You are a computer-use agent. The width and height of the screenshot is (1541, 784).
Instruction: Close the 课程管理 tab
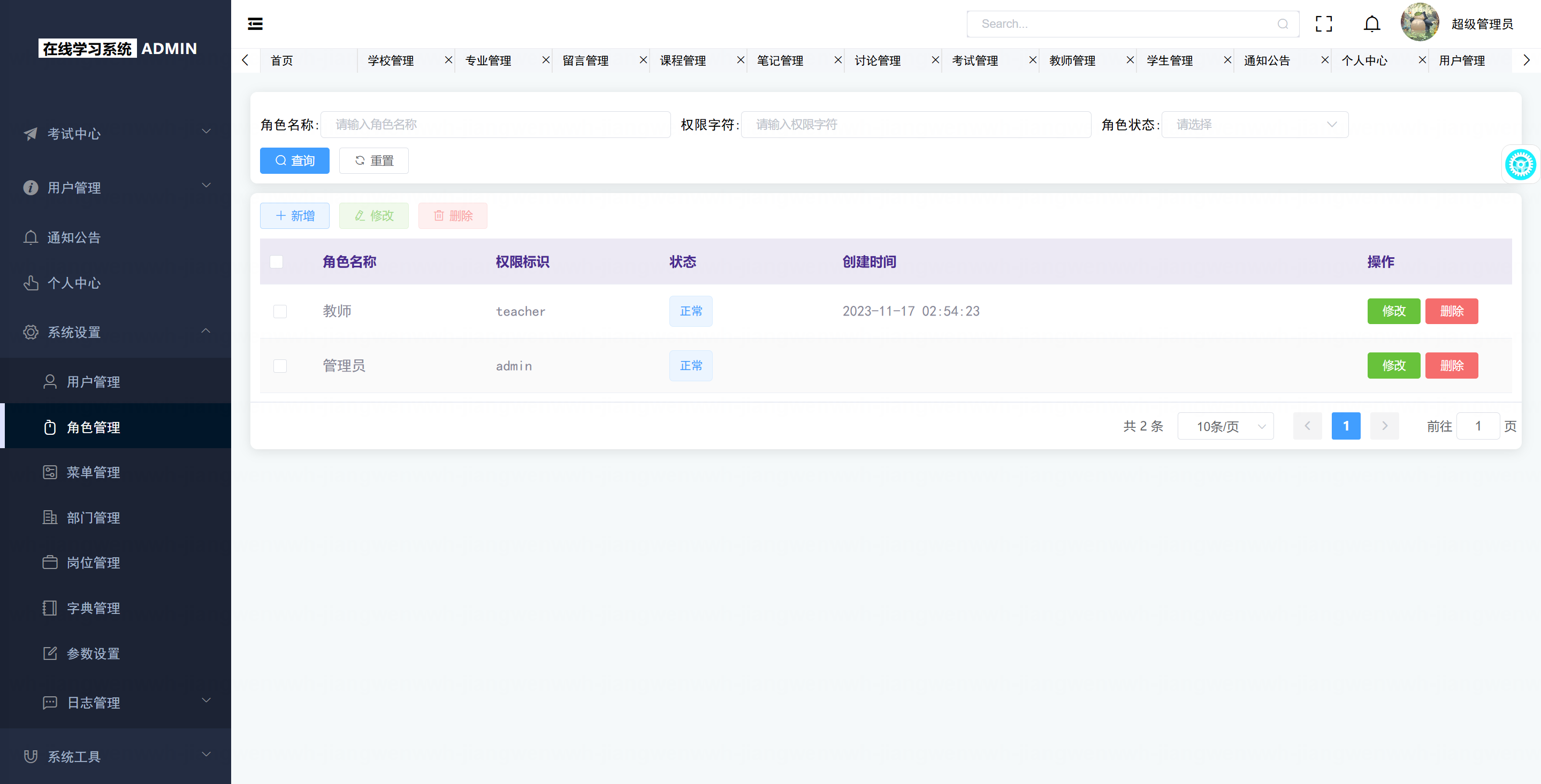coord(741,60)
